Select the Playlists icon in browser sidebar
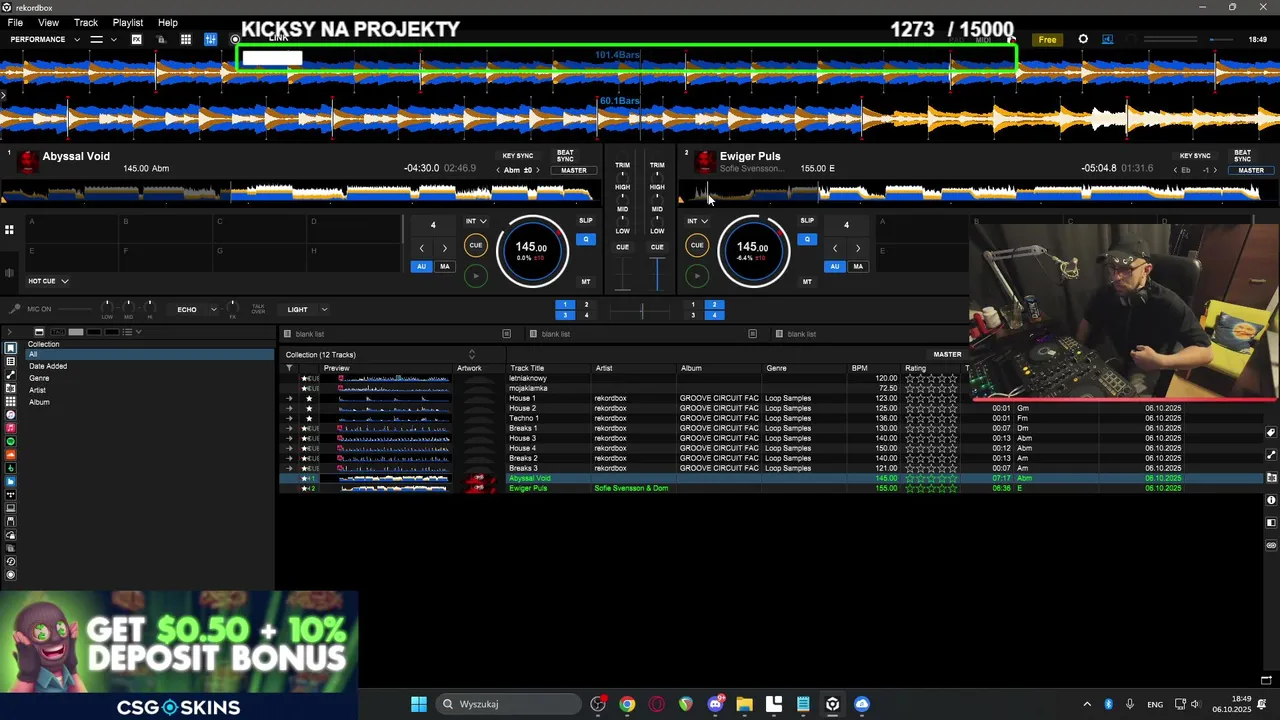Viewport: 1280px width, 720px height. click(11, 361)
